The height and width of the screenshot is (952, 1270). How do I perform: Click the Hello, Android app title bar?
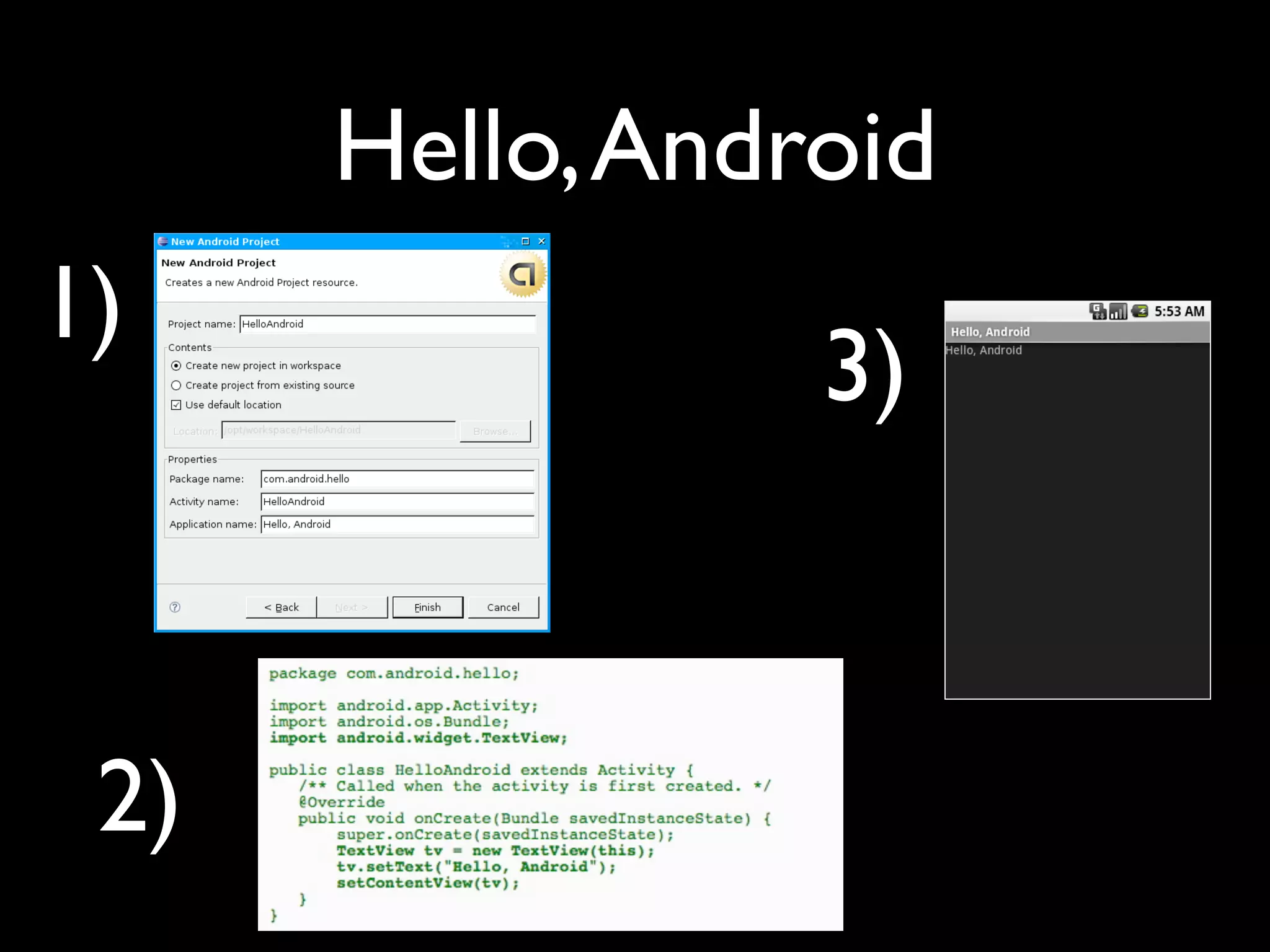[1077, 332]
